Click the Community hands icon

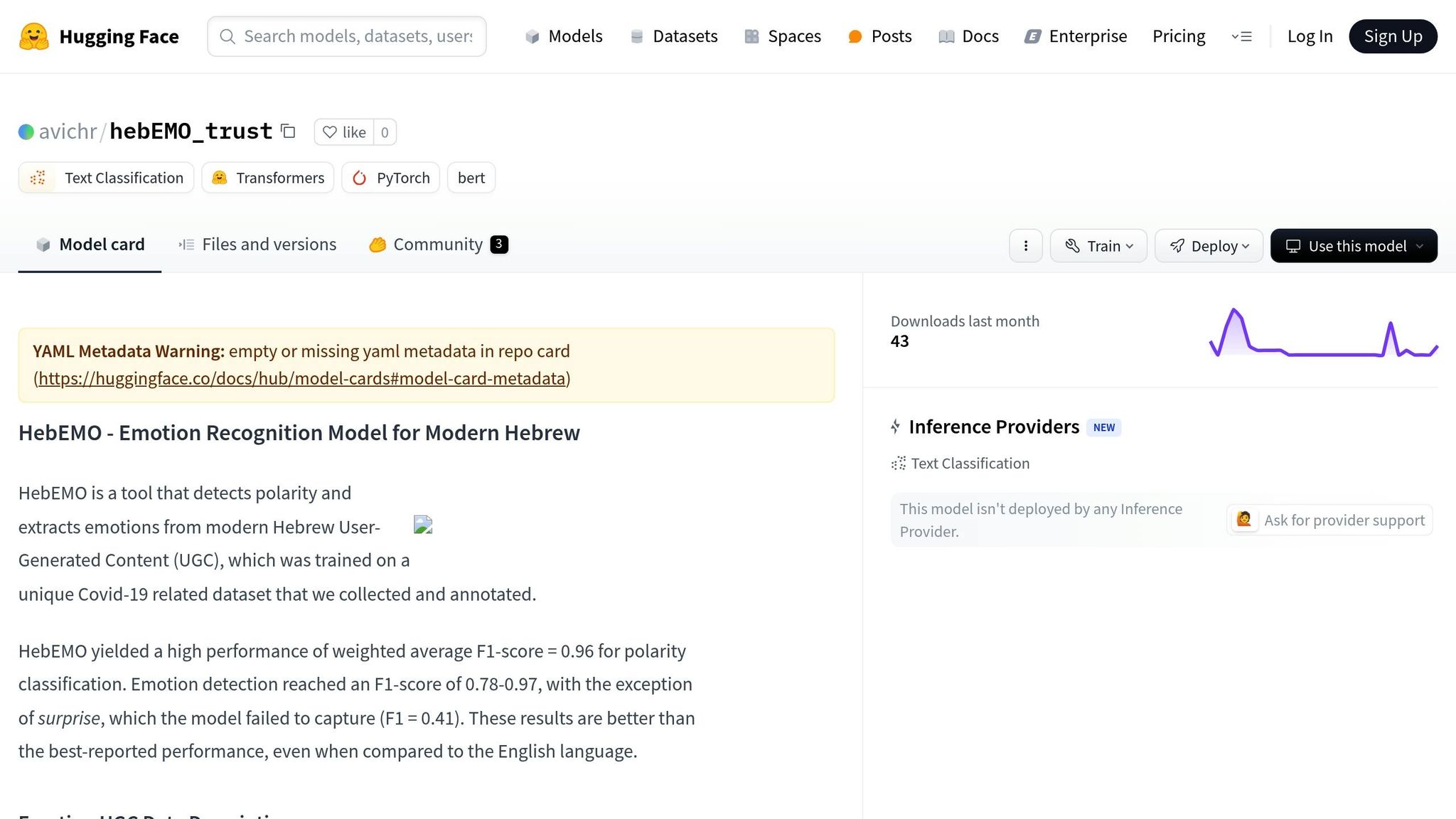(378, 245)
